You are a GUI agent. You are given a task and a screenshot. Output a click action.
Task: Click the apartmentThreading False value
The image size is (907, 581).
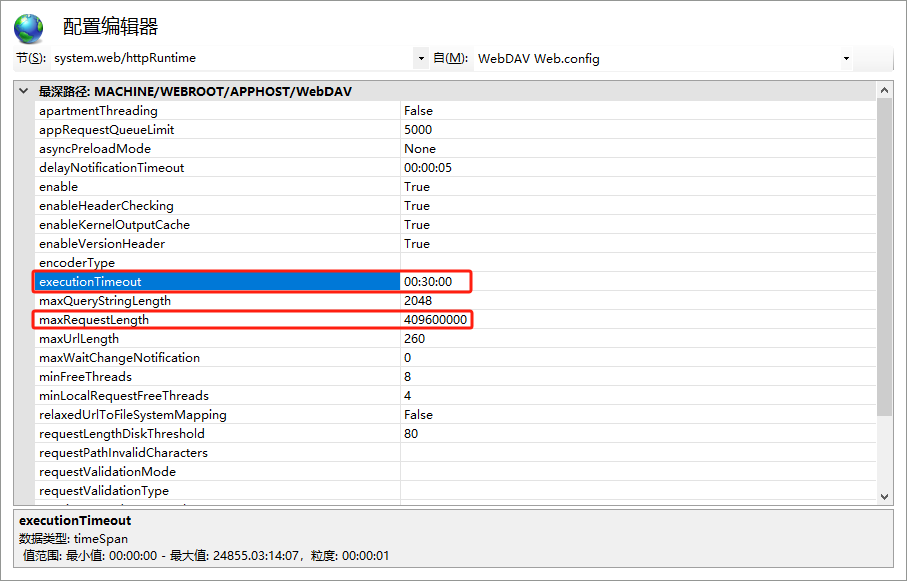[x=418, y=111]
